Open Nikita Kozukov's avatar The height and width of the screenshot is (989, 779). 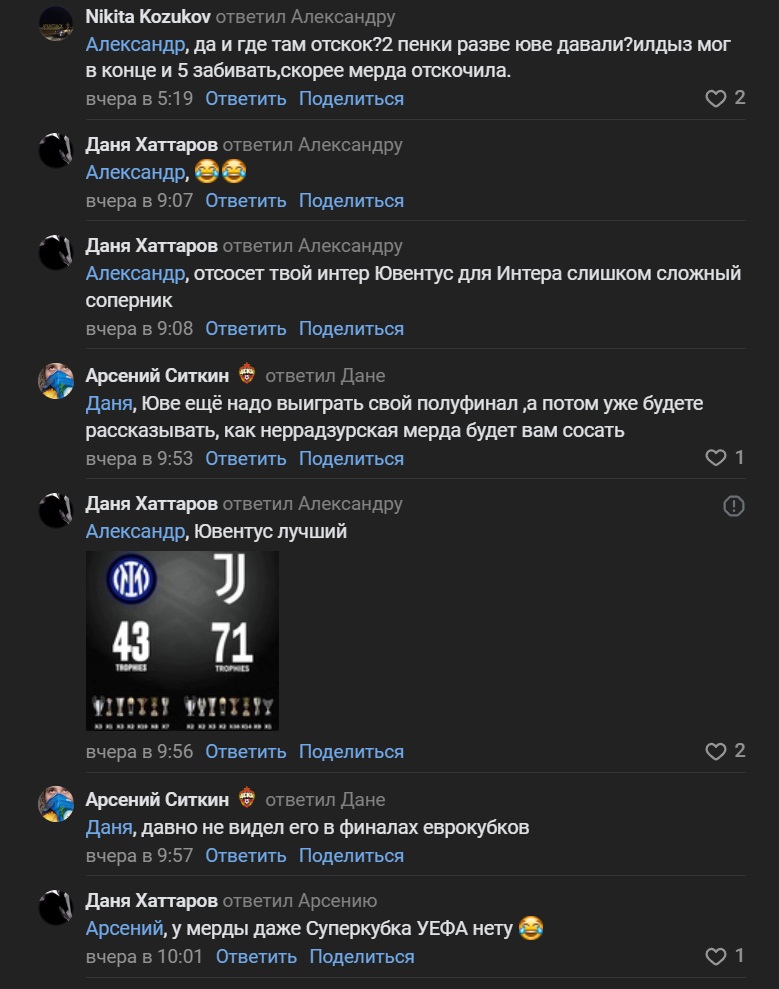pyautogui.click(x=56, y=23)
